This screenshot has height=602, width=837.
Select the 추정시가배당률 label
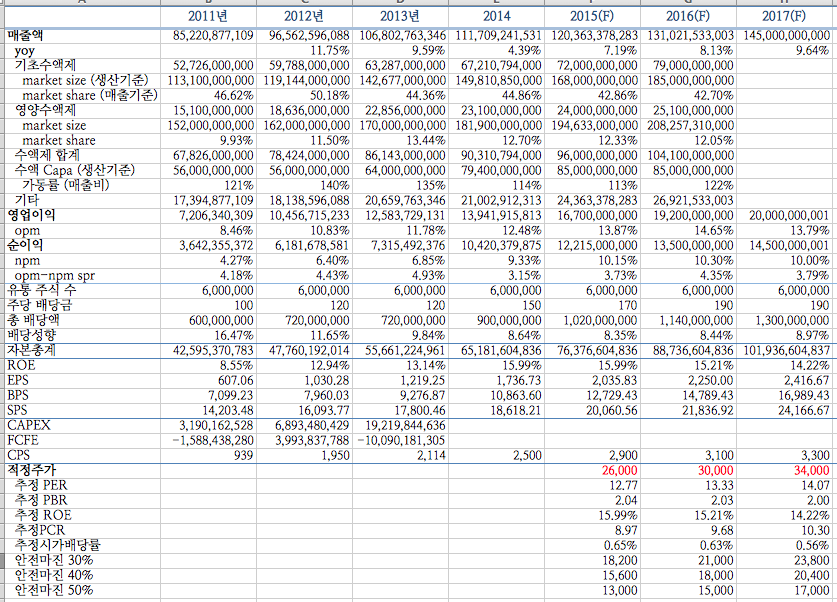[57, 545]
